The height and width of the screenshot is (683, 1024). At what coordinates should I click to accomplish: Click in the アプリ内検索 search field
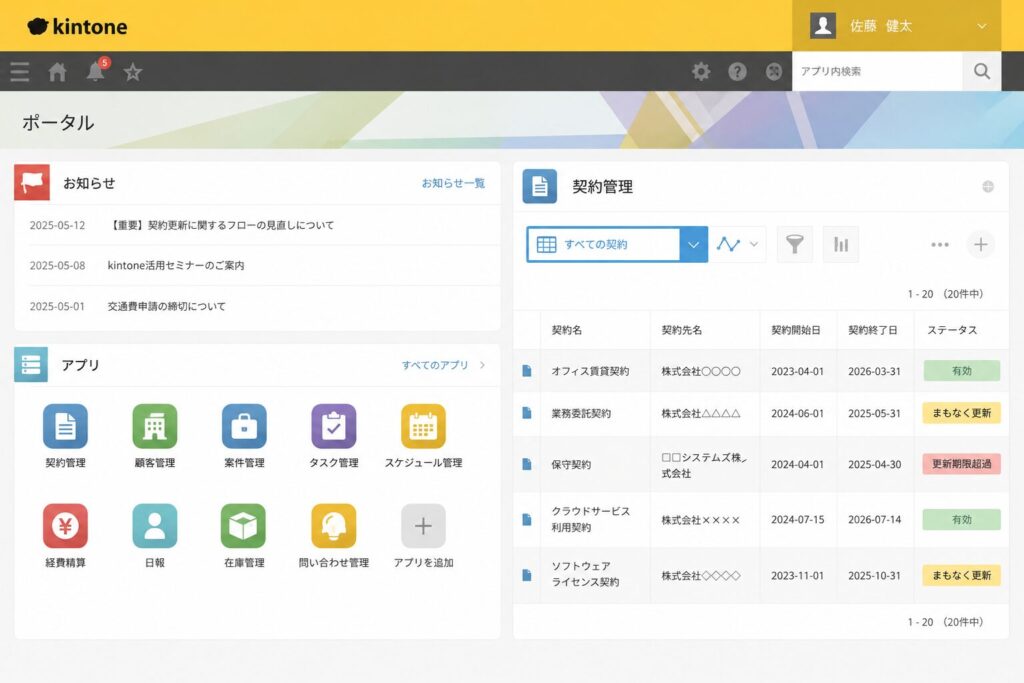pyautogui.click(x=877, y=71)
